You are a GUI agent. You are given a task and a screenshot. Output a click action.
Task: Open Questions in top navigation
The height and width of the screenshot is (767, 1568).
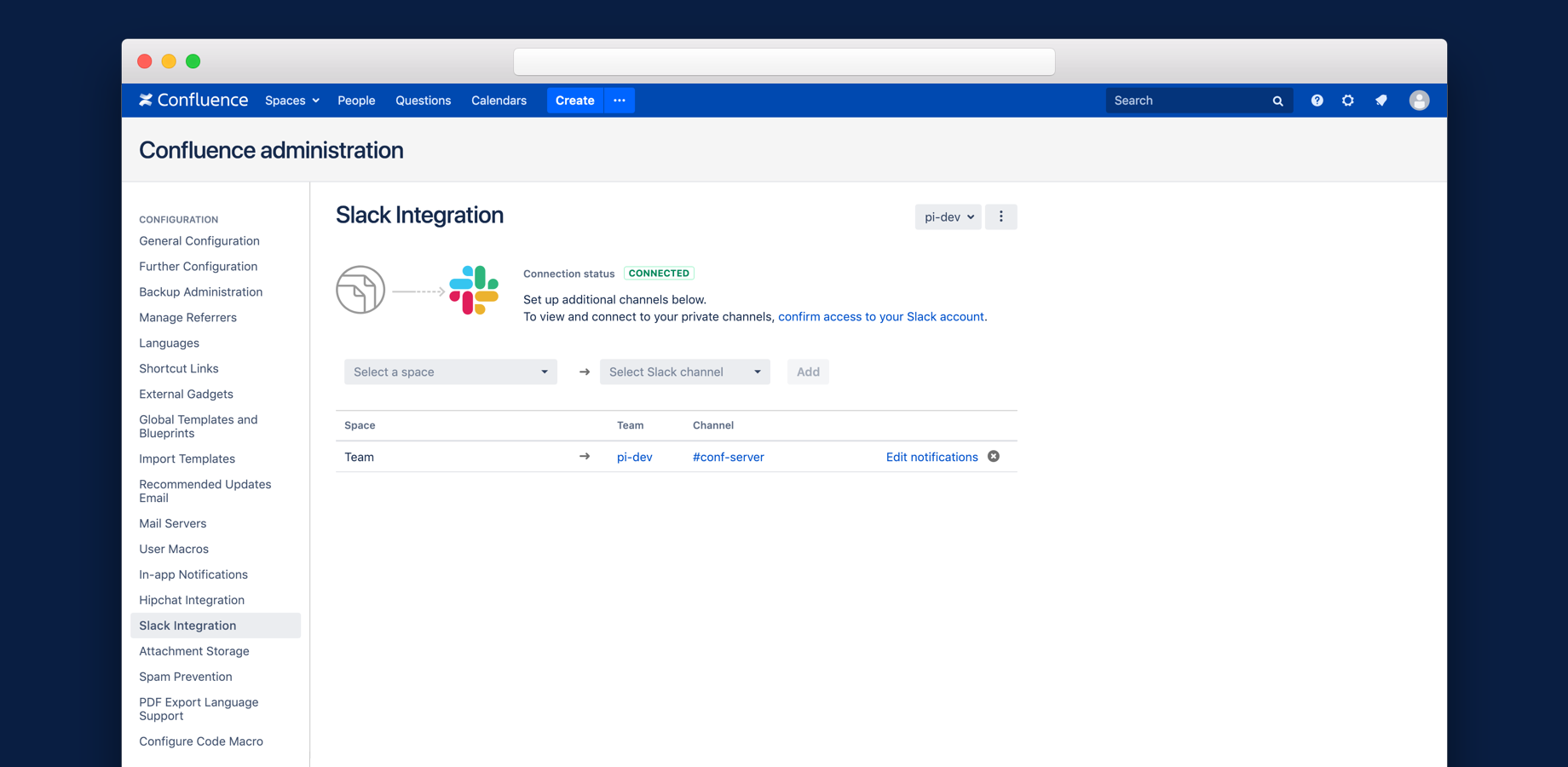pyautogui.click(x=423, y=101)
